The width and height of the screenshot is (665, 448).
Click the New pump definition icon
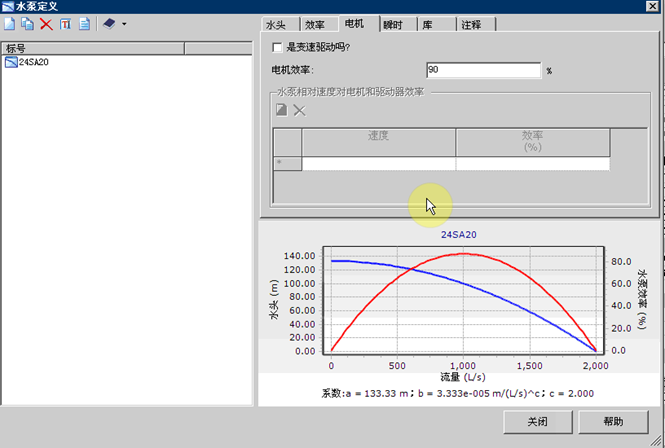point(10,24)
